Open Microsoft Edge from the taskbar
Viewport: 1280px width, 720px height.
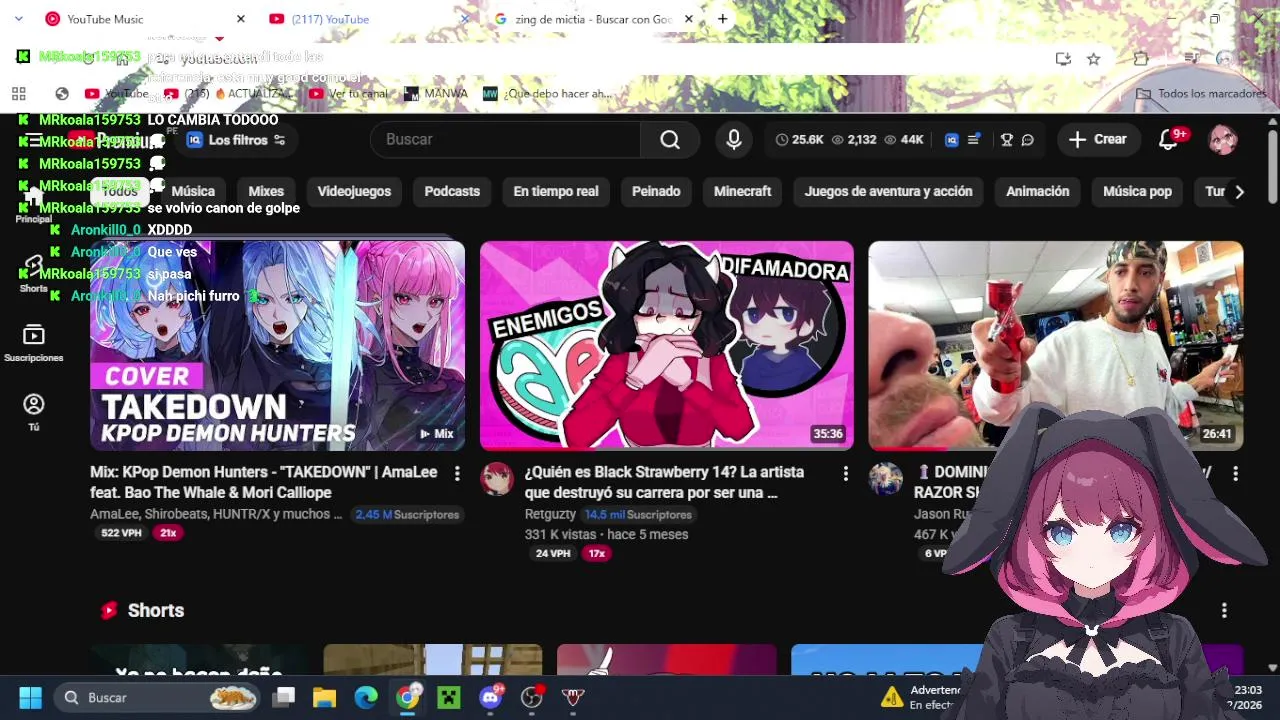[366, 697]
